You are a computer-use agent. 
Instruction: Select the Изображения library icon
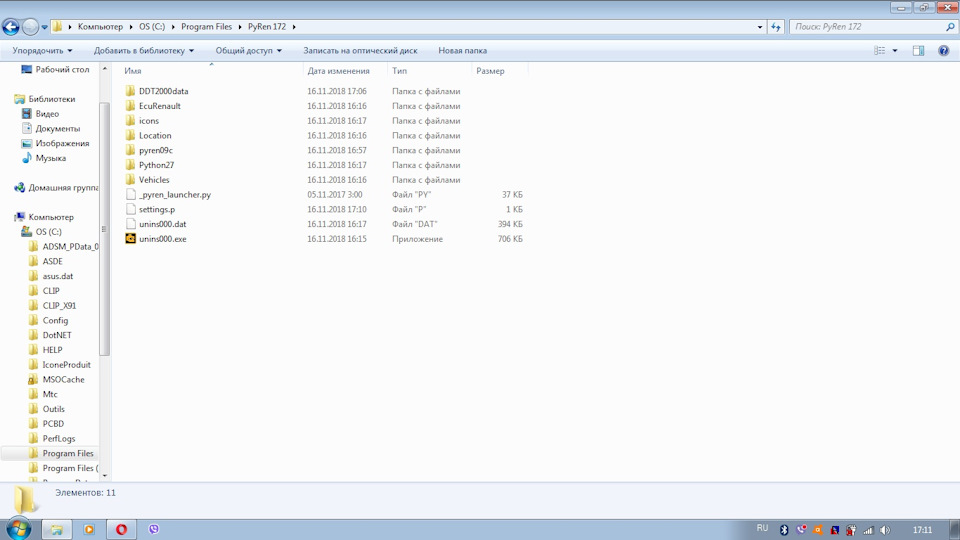tap(26, 143)
